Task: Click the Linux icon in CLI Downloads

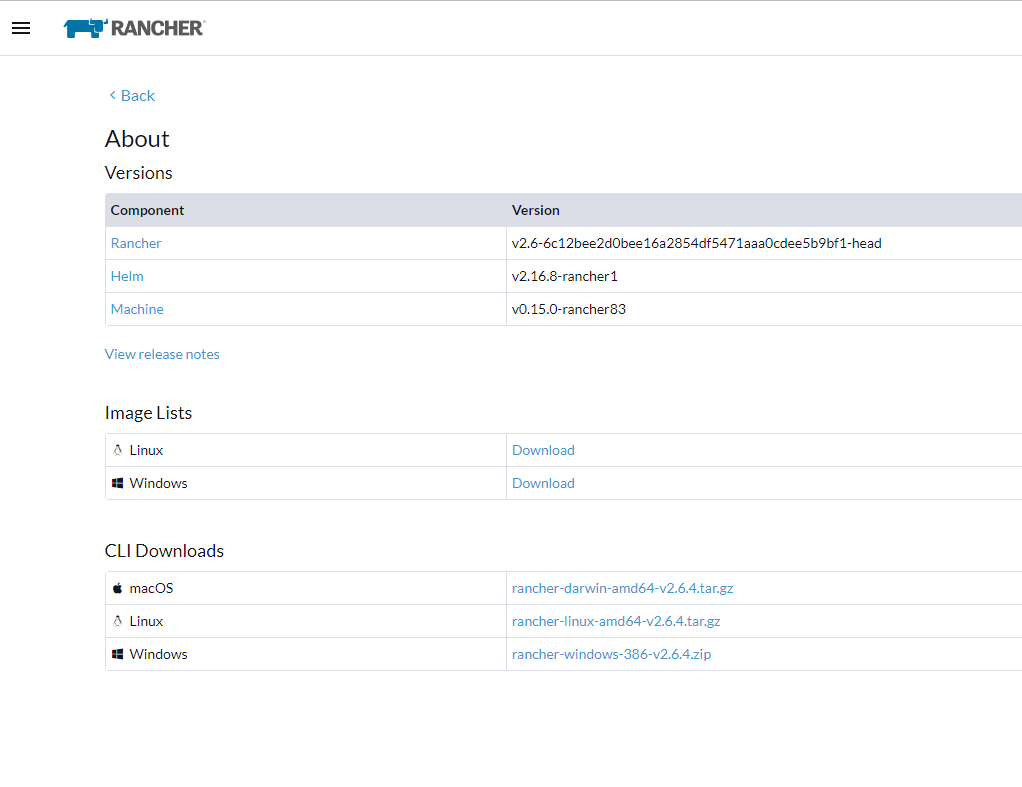Action: [117, 621]
